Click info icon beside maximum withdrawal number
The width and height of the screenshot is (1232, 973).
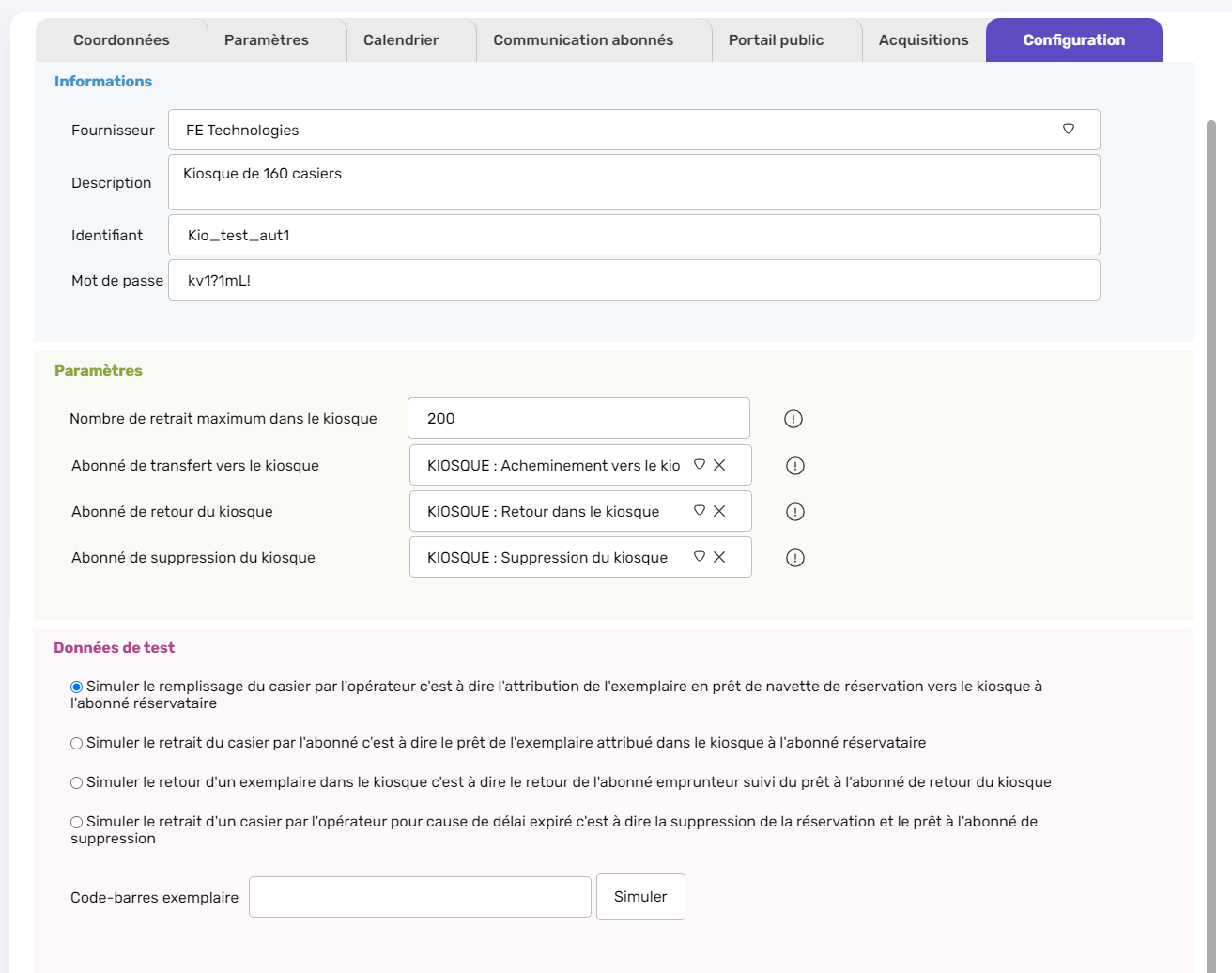pos(793,419)
